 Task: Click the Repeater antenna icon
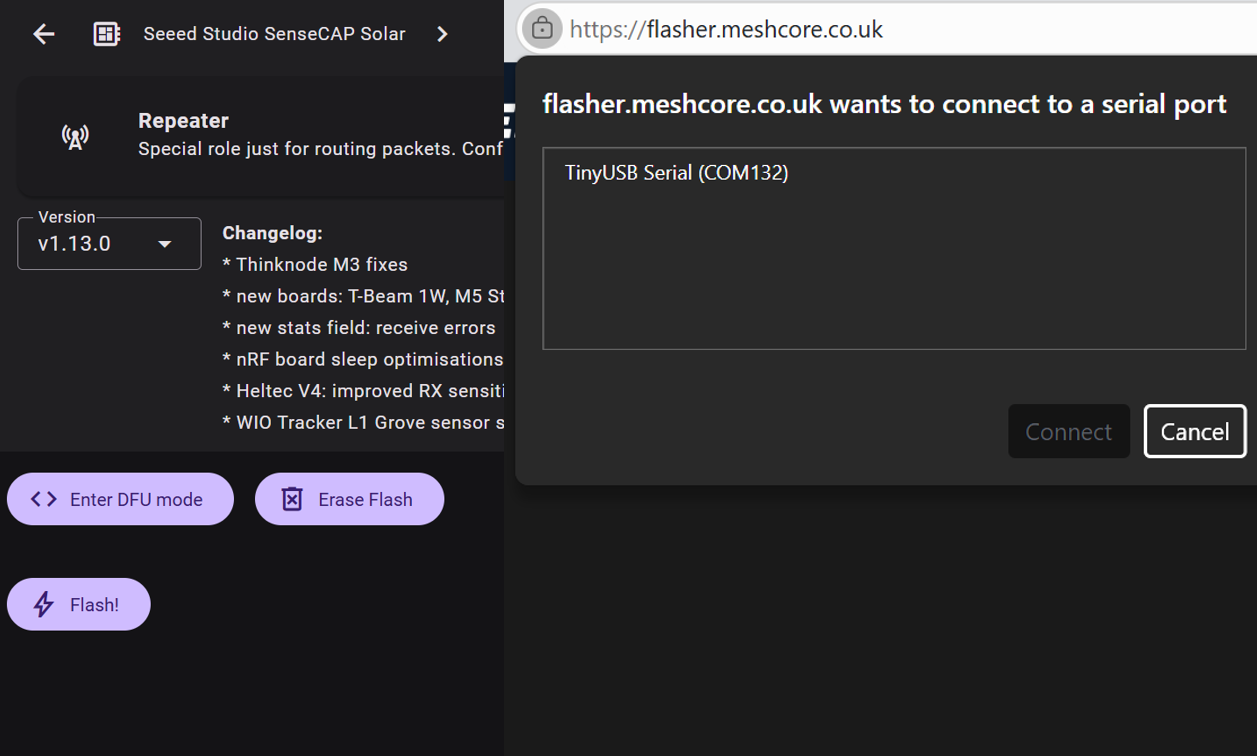75,136
